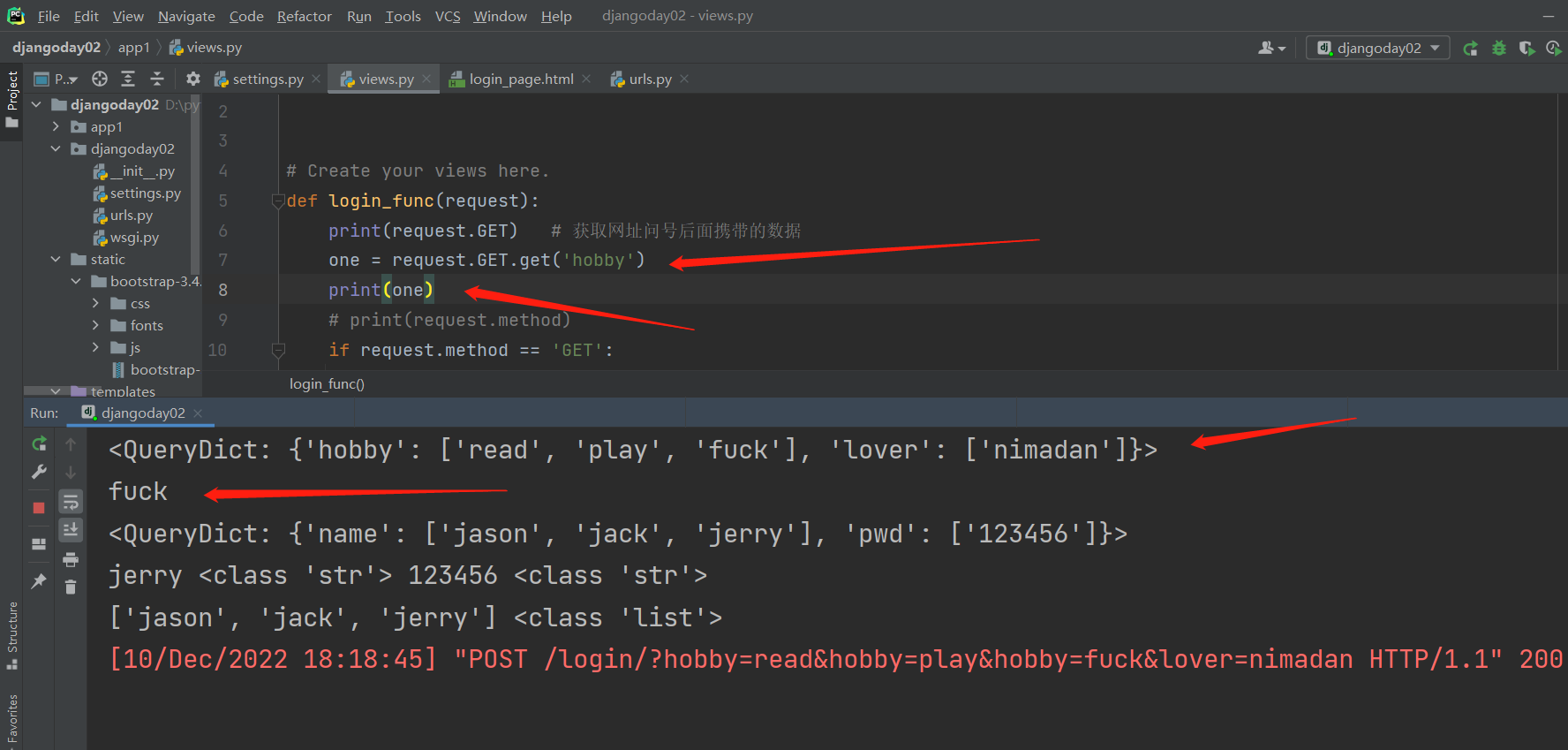Open the Tools menu
1568x750 pixels.
click(x=403, y=16)
